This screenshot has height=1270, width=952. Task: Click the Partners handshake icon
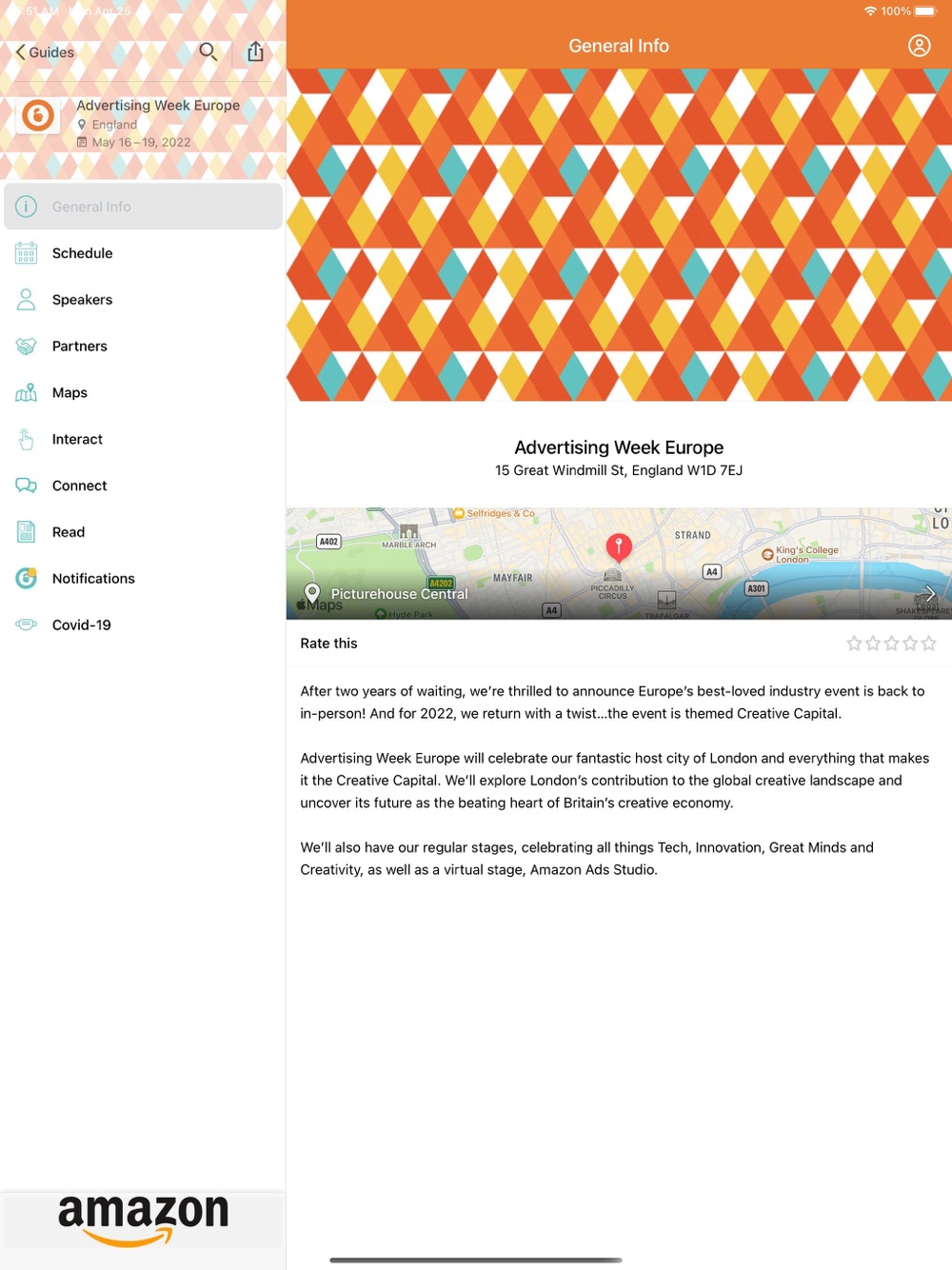pyautogui.click(x=27, y=347)
